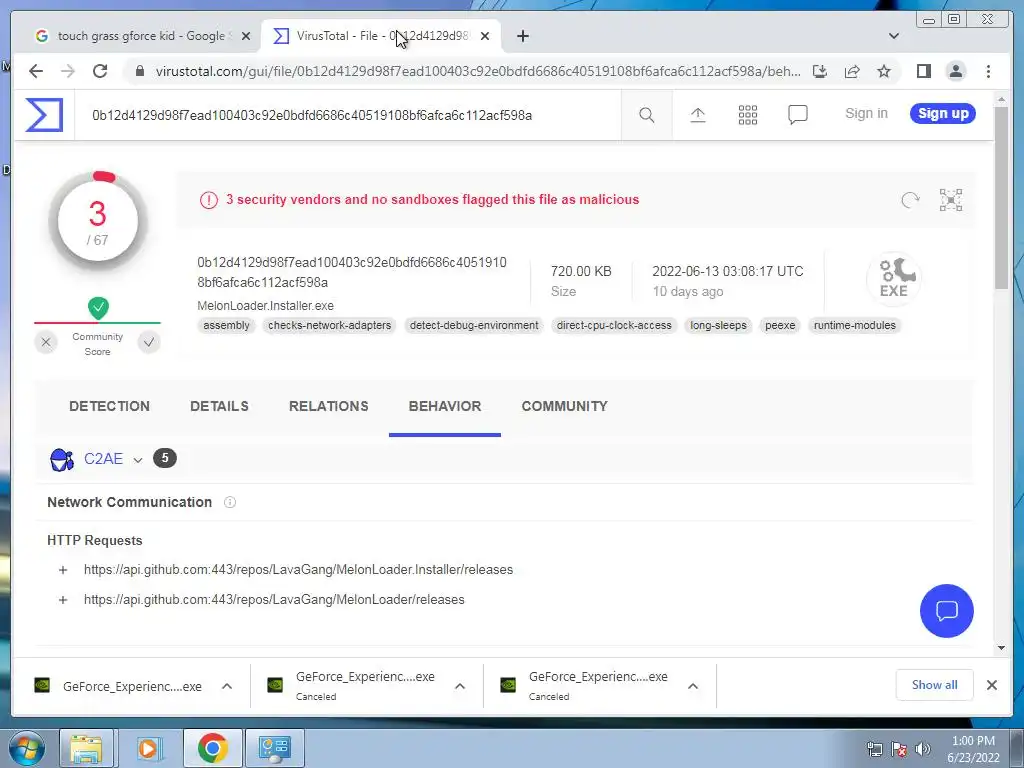Click the peexe tag
1024x768 pixels.
[x=780, y=325]
